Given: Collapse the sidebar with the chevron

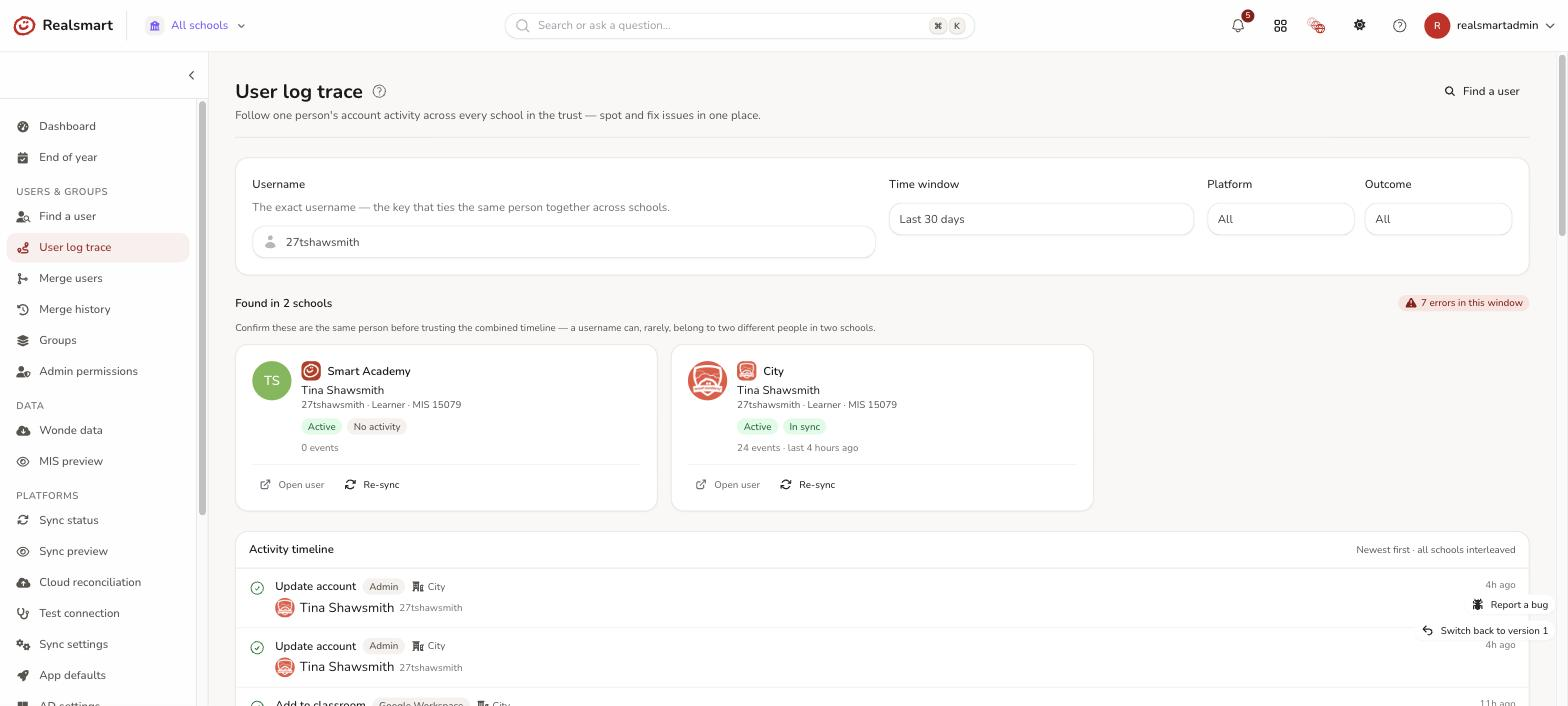Looking at the screenshot, I should 191,75.
